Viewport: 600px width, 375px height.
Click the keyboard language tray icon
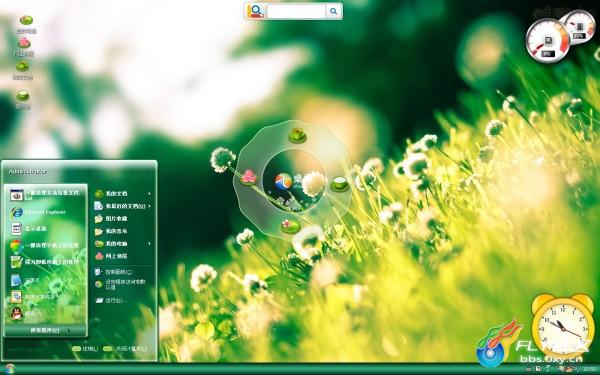528,370
